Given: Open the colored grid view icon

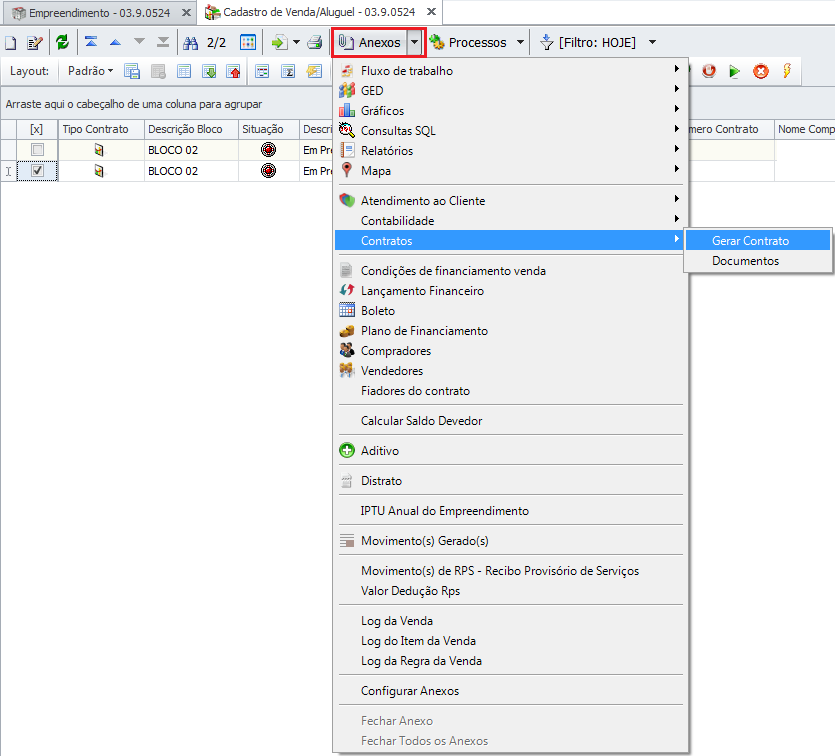Looking at the screenshot, I should pos(248,42).
